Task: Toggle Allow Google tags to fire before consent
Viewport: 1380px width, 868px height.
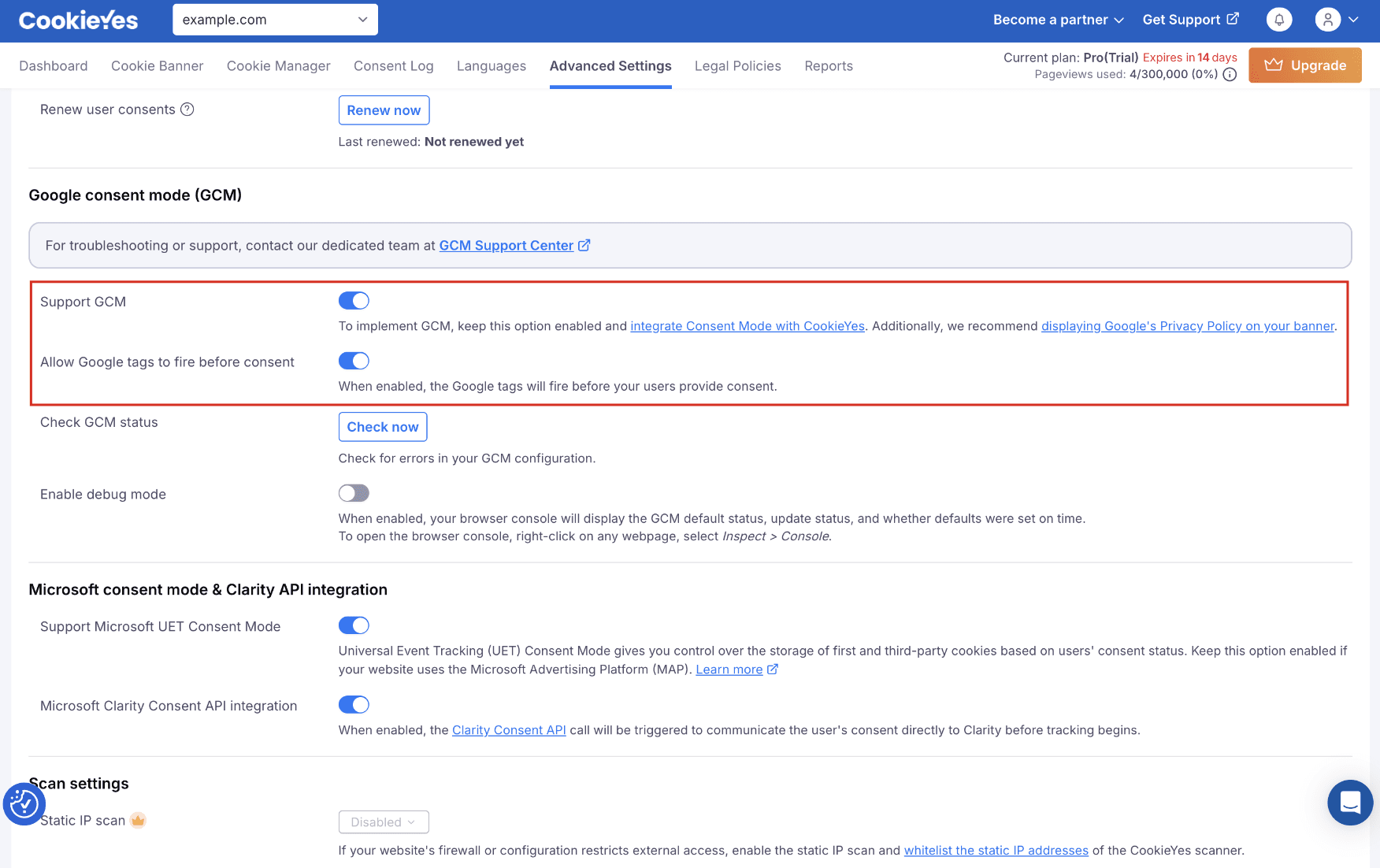Action: tap(354, 361)
